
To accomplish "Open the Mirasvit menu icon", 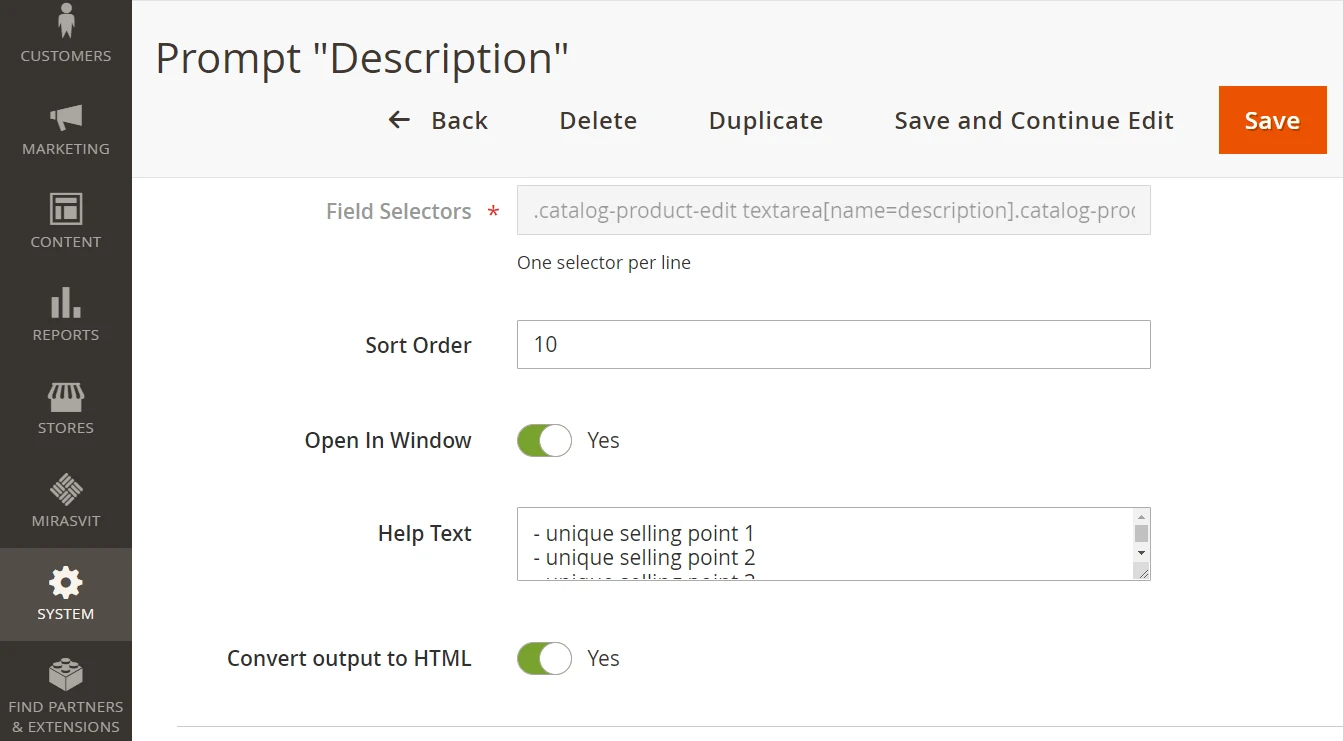I will pos(66,489).
